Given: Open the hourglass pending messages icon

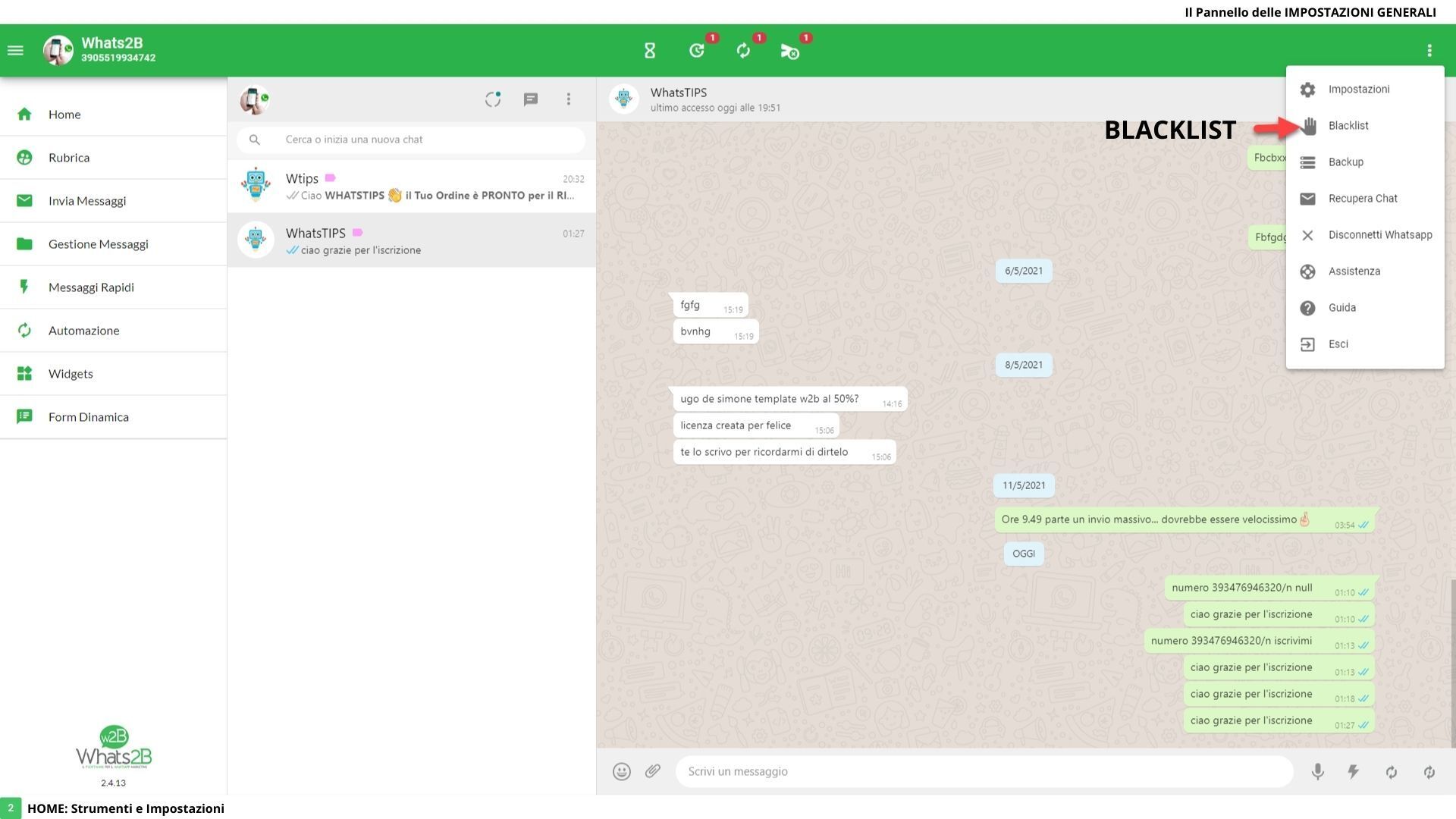Looking at the screenshot, I should [x=650, y=51].
